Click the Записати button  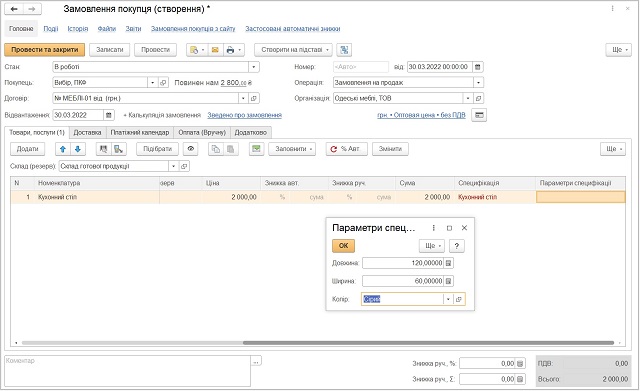(109, 50)
